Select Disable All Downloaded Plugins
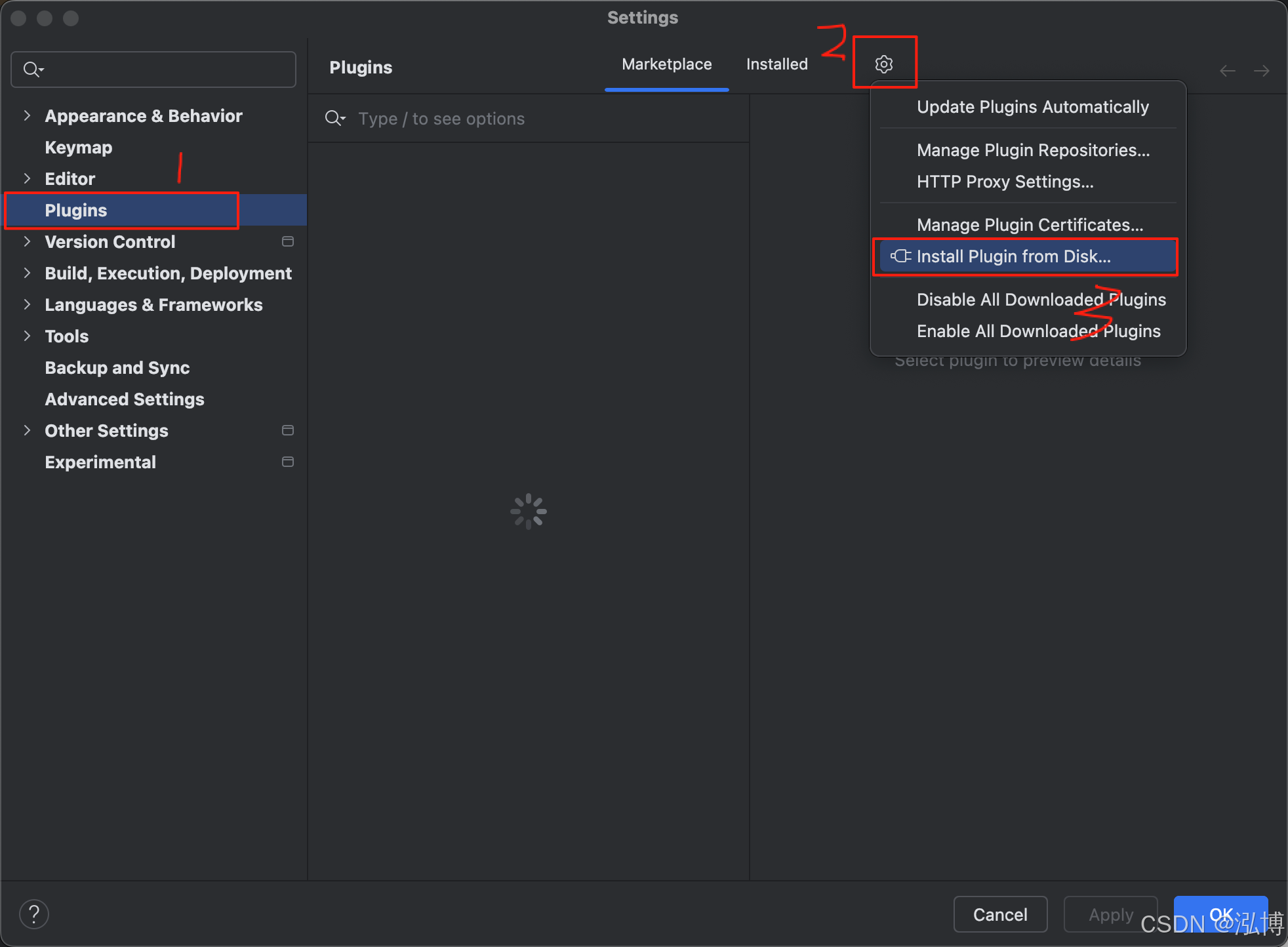The image size is (1288, 947). (1041, 300)
